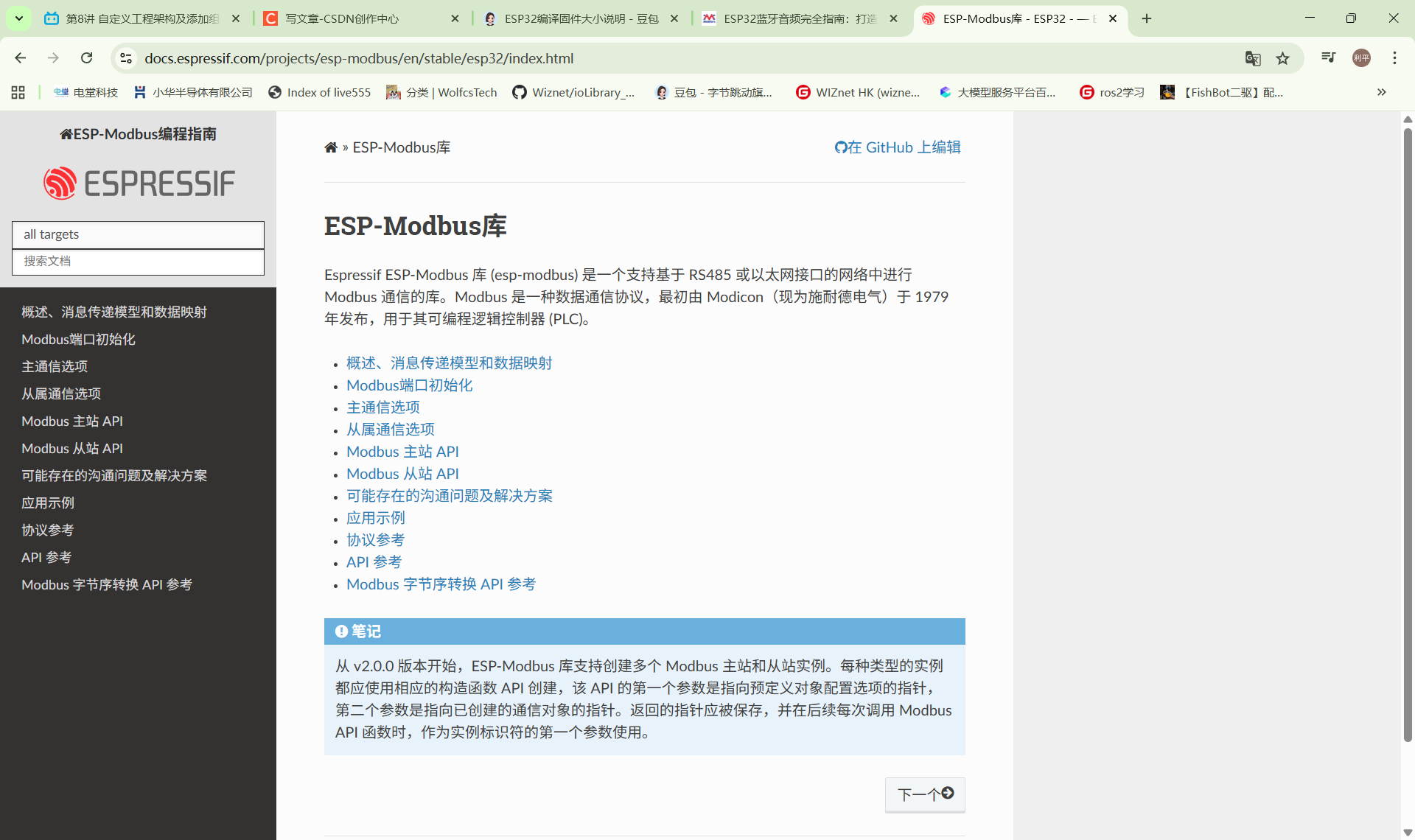Open Modbus 主站 API in sidebar
1415x840 pixels.
click(x=72, y=421)
